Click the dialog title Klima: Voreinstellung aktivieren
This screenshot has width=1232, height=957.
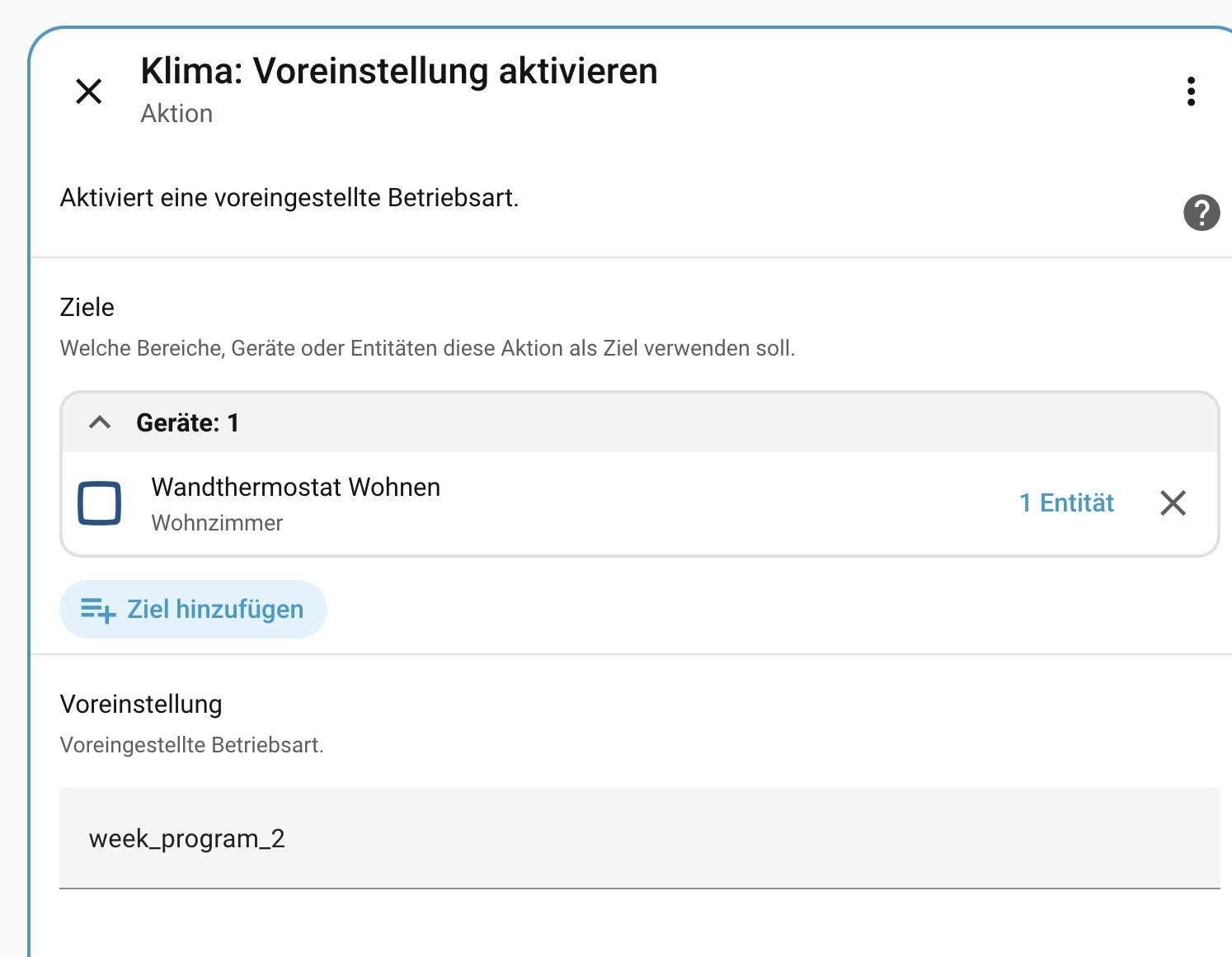click(399, 72)
